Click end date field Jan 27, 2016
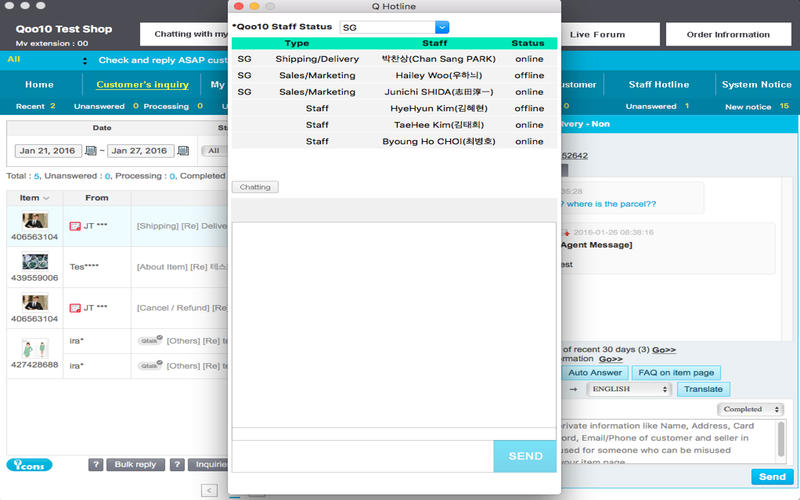 (139, 151)
